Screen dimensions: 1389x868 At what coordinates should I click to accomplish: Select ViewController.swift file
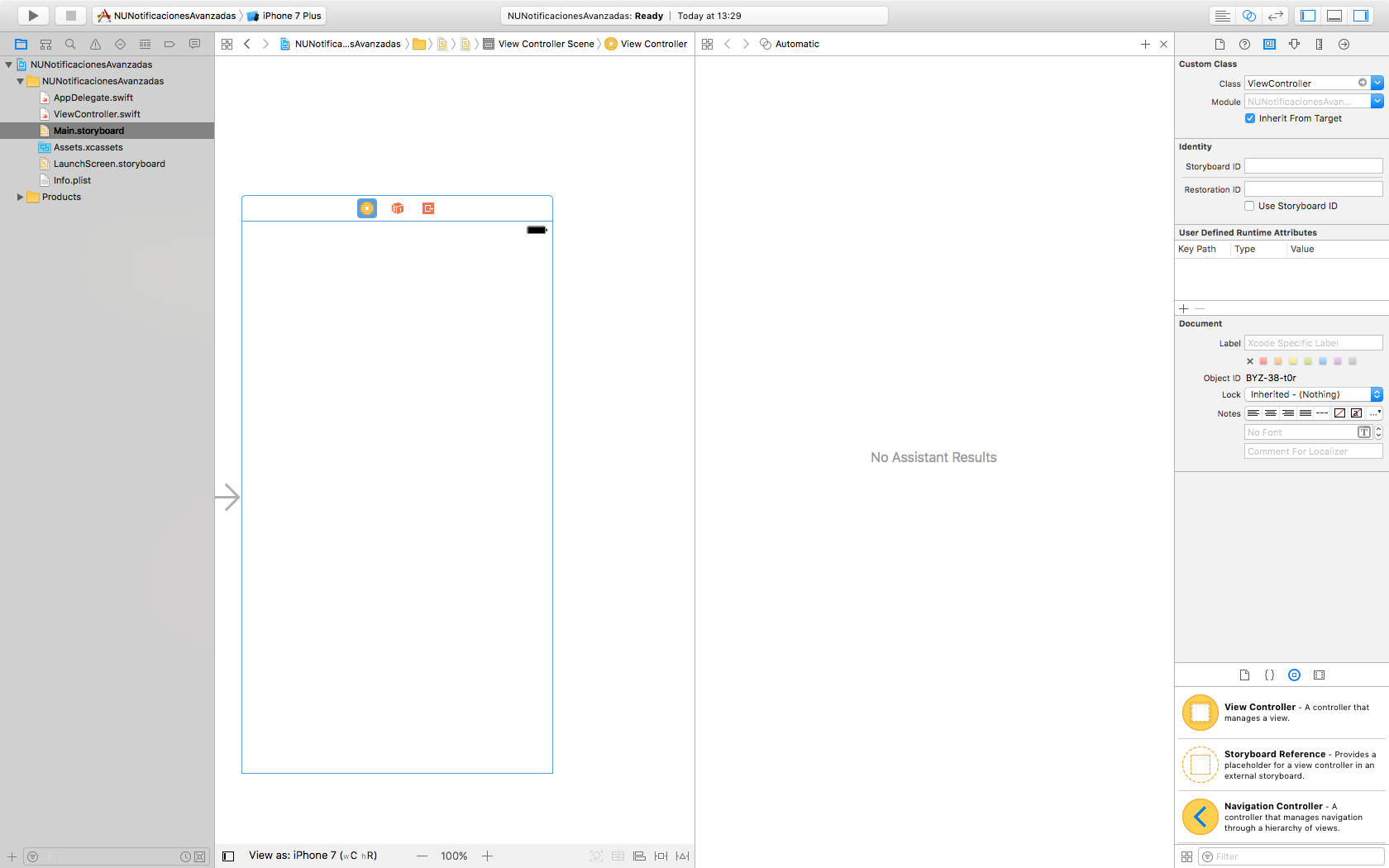[97, 114]
